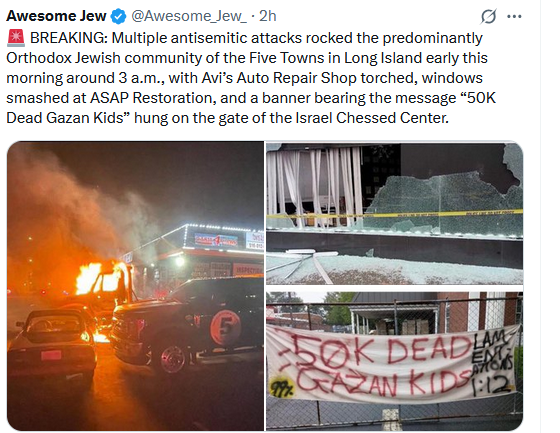Click the yellow 99% sticker on the banner

click(x=282, y=387)
